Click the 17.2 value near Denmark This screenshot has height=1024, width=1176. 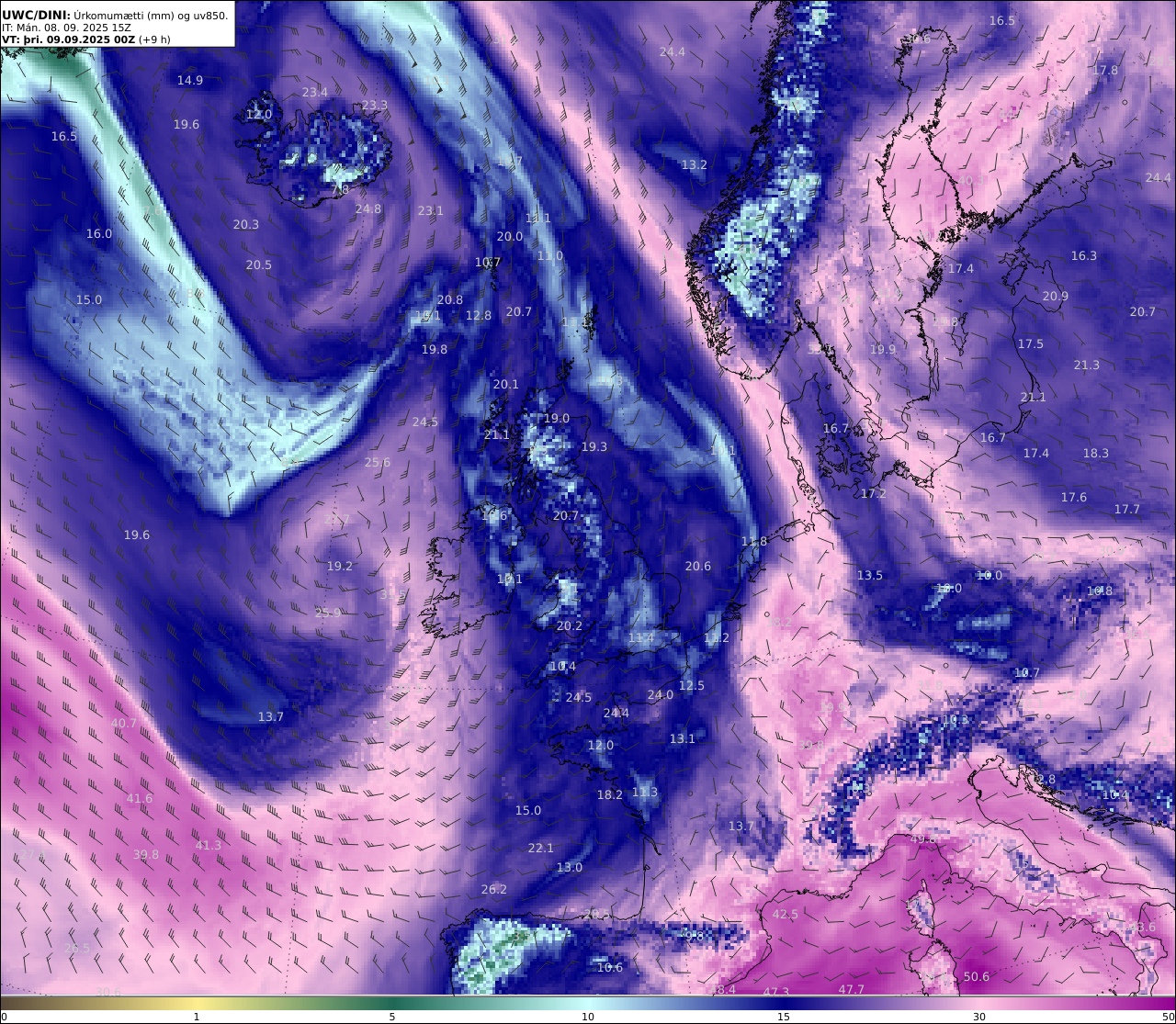873,493
